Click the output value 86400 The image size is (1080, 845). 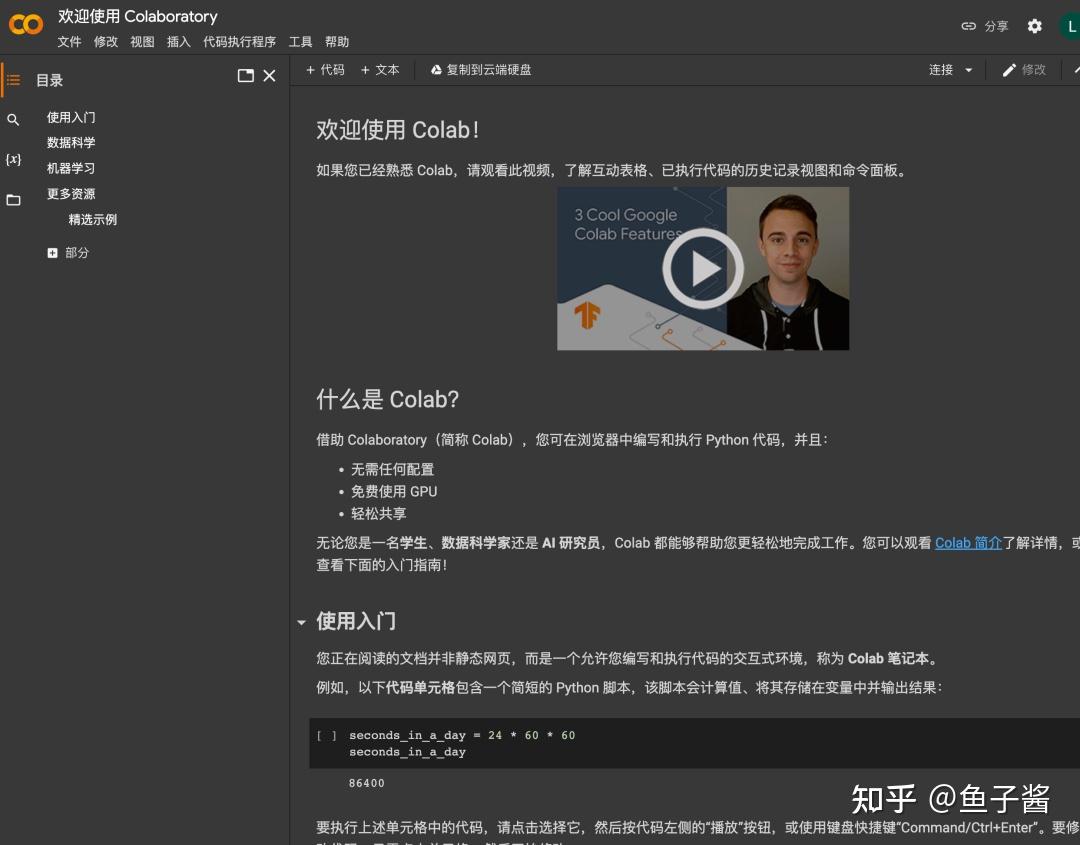[x=366, y=783]
